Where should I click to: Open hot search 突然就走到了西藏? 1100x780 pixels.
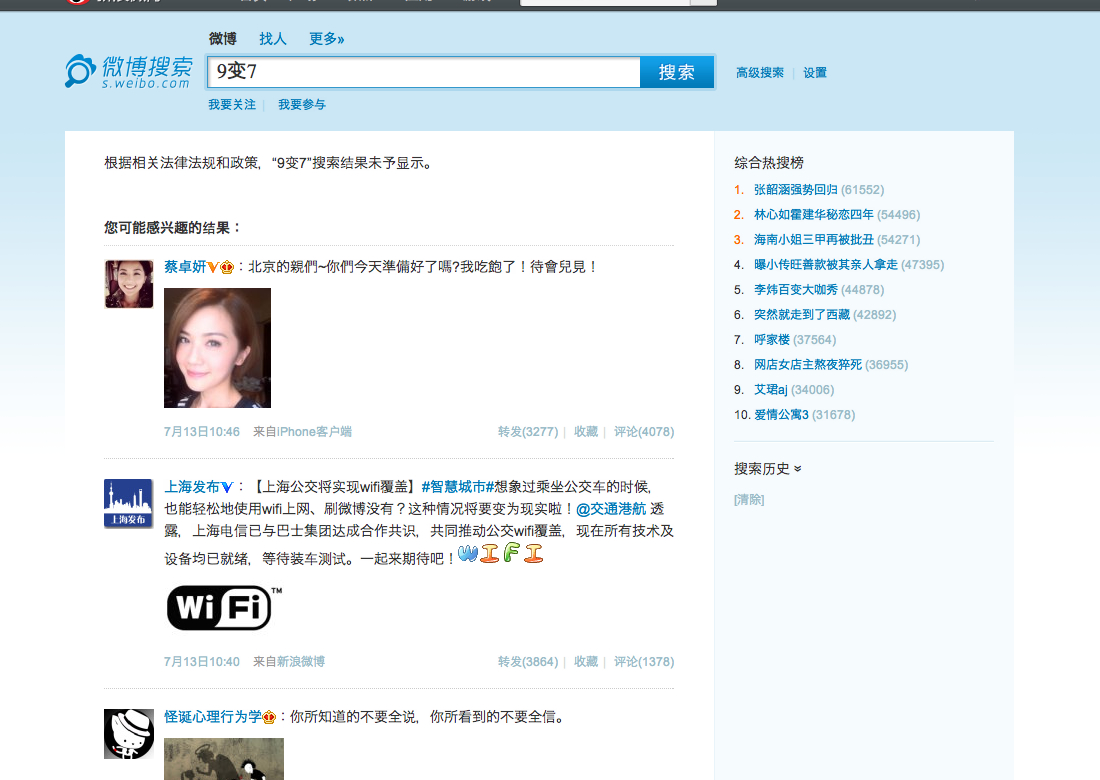pyautogui.click(x=802, y=315)
